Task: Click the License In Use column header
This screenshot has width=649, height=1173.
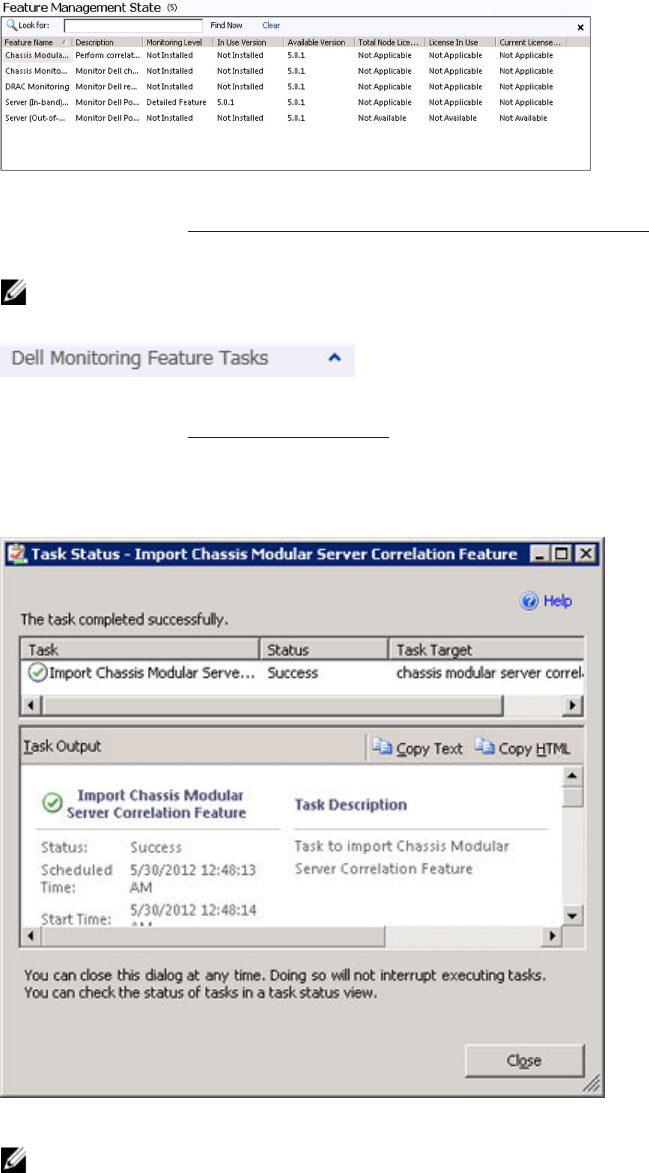Action: tap(460, 43)
